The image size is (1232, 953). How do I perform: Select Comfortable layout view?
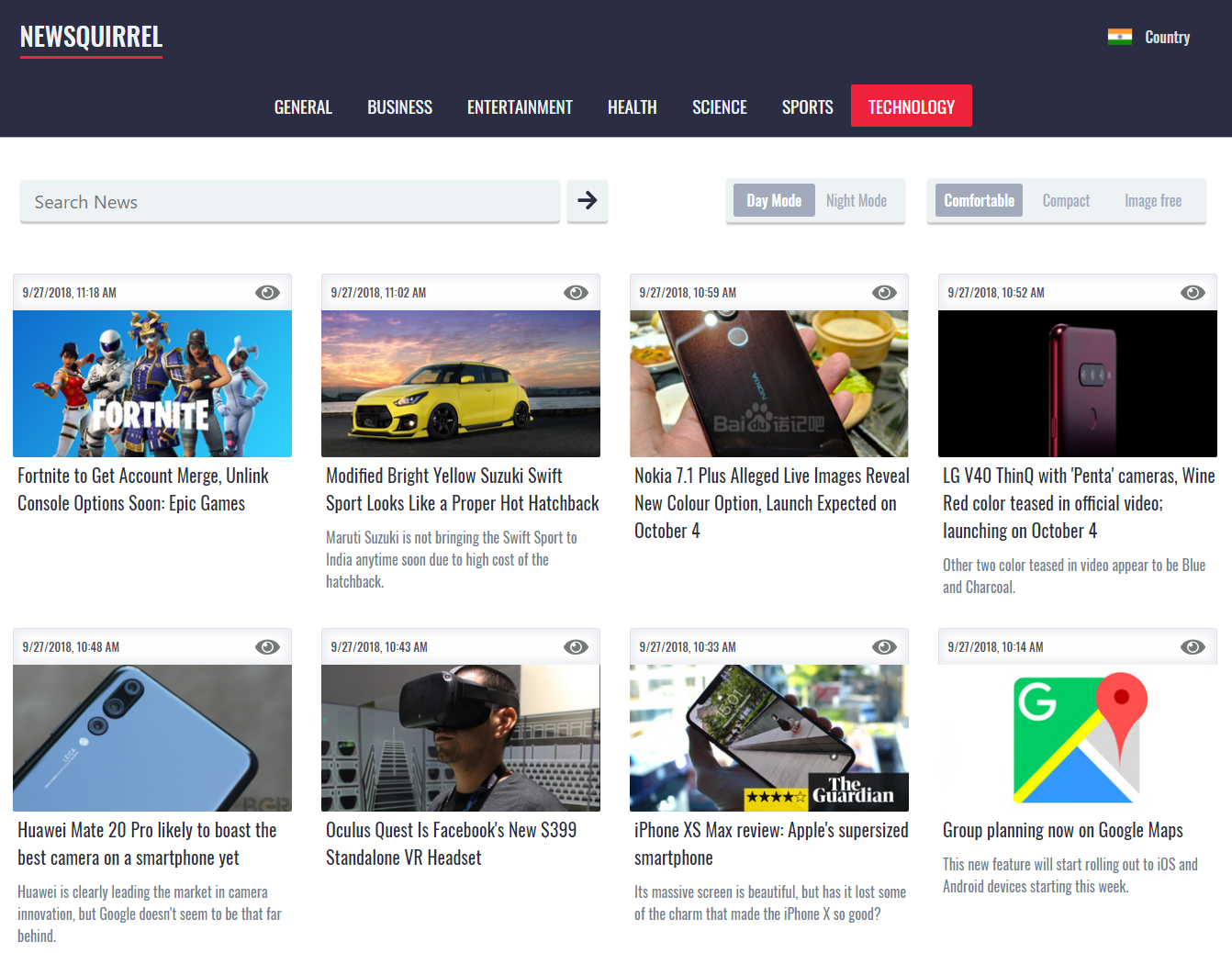[x=979, y=200]
